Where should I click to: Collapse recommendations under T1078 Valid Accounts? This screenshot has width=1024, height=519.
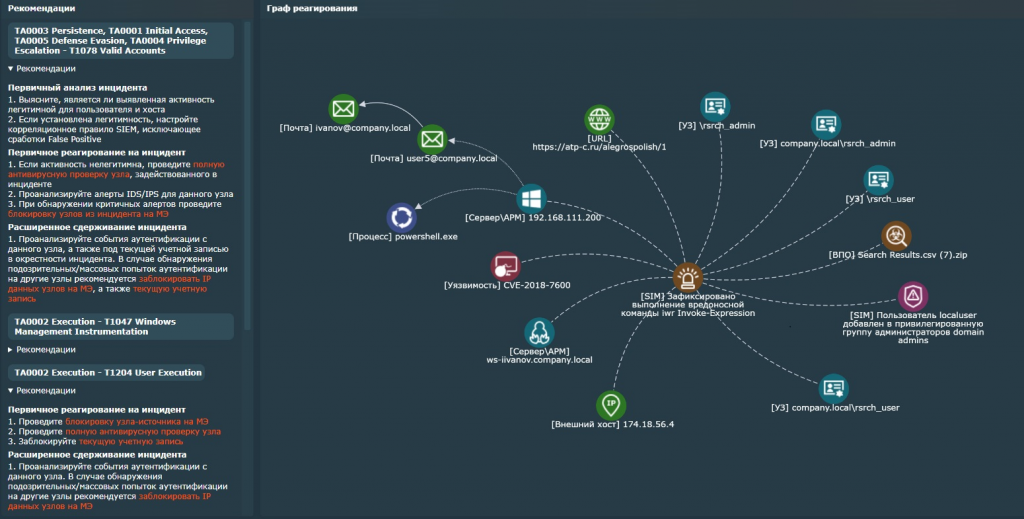pos(42,69)
